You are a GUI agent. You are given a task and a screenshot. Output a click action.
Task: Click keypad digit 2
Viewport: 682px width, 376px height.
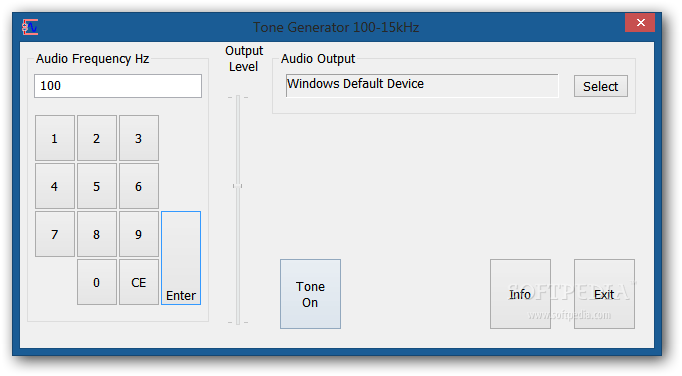click(97, 138)
